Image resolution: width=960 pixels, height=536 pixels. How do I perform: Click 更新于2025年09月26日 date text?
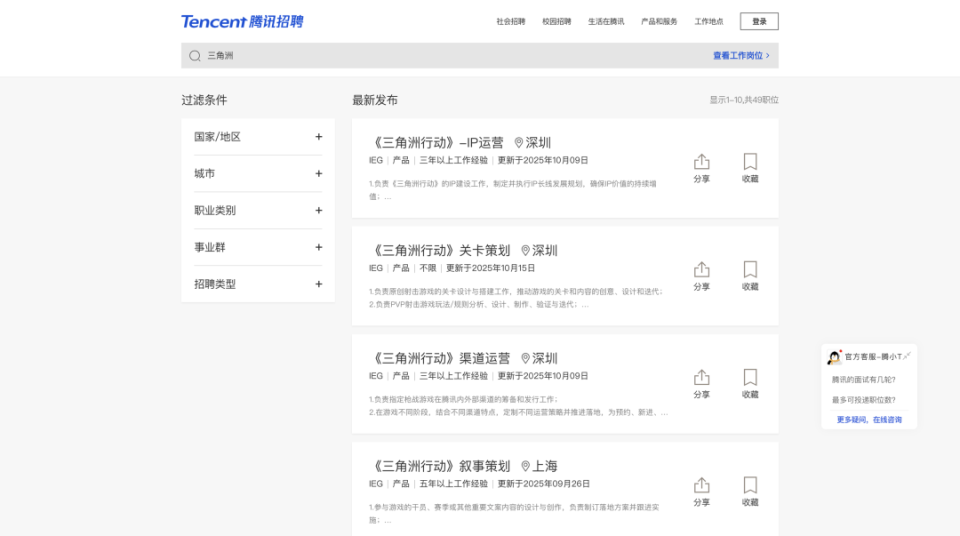[544, 484]
